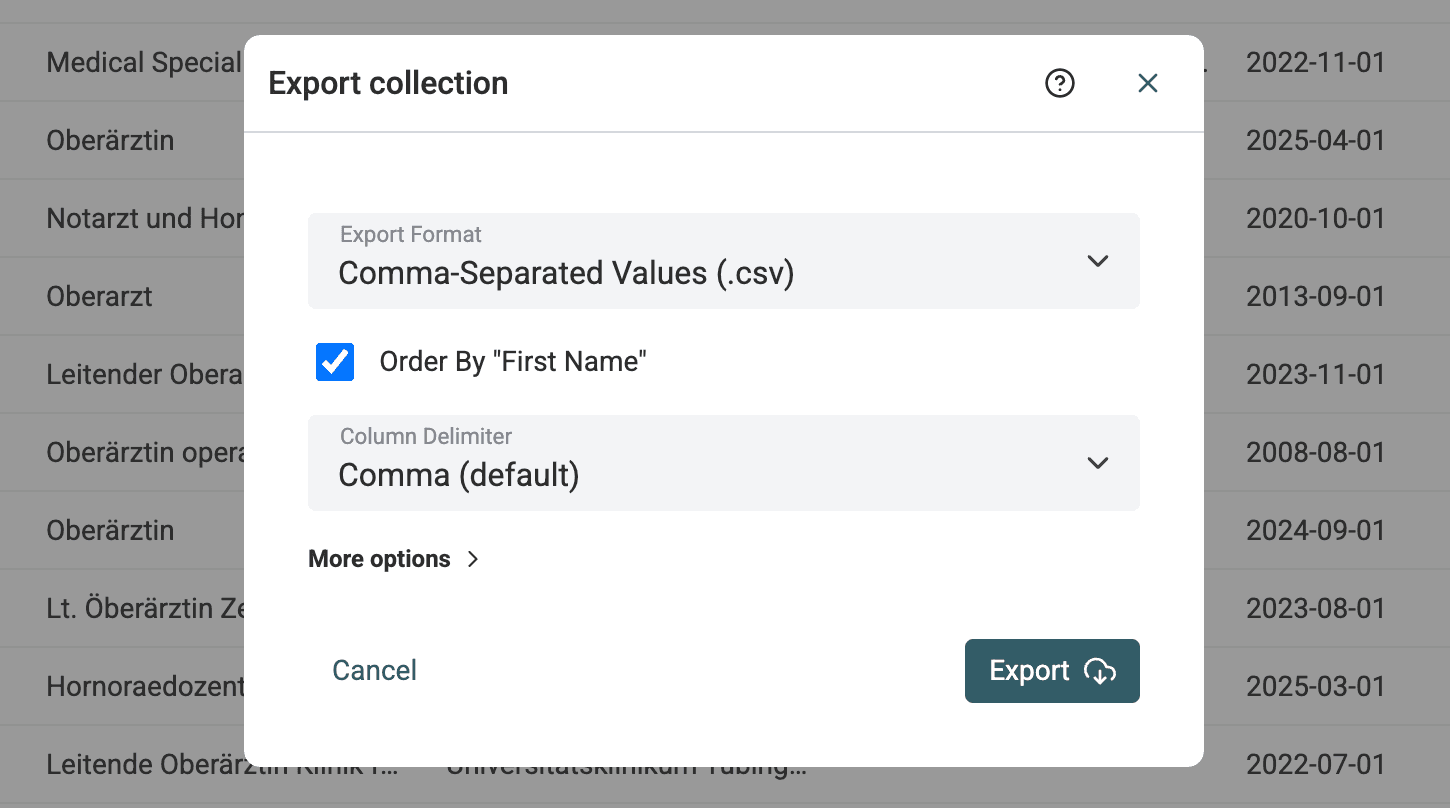
Task: Click the Lt. Öberärztin row title
Action: pyautogui.click(x=145, y=608)
